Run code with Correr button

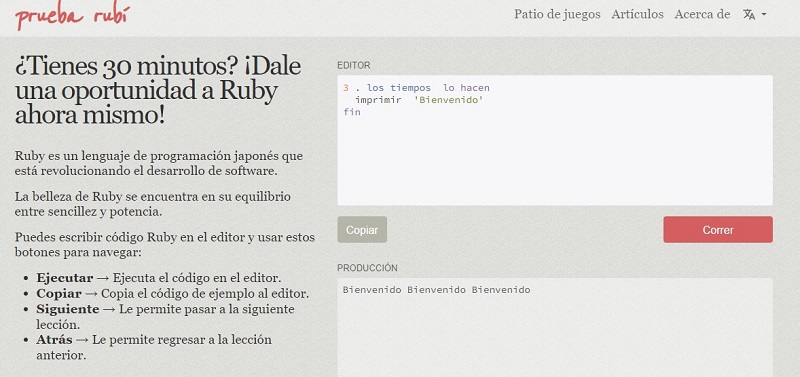(718, 230)
